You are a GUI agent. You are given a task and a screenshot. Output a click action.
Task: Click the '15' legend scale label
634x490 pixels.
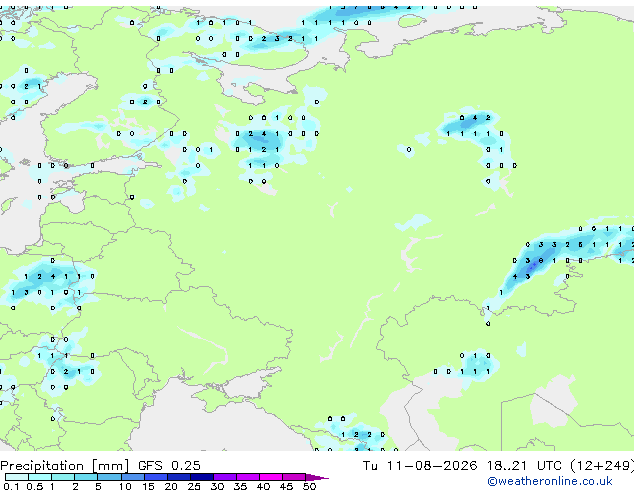click(x=148, y=486)
